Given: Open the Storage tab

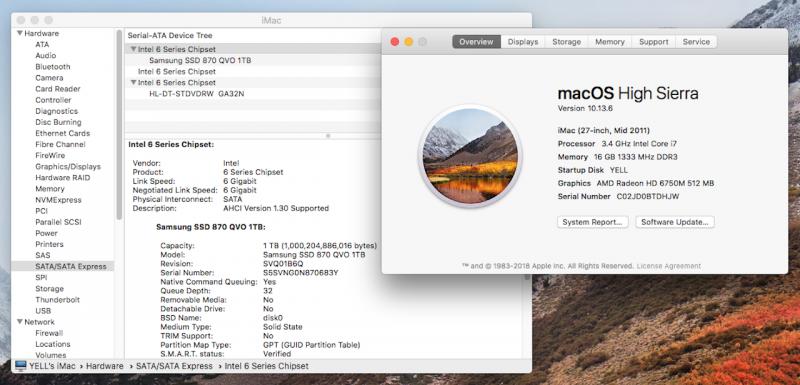Looking at the screenshot, I should (x=566, y=42).
